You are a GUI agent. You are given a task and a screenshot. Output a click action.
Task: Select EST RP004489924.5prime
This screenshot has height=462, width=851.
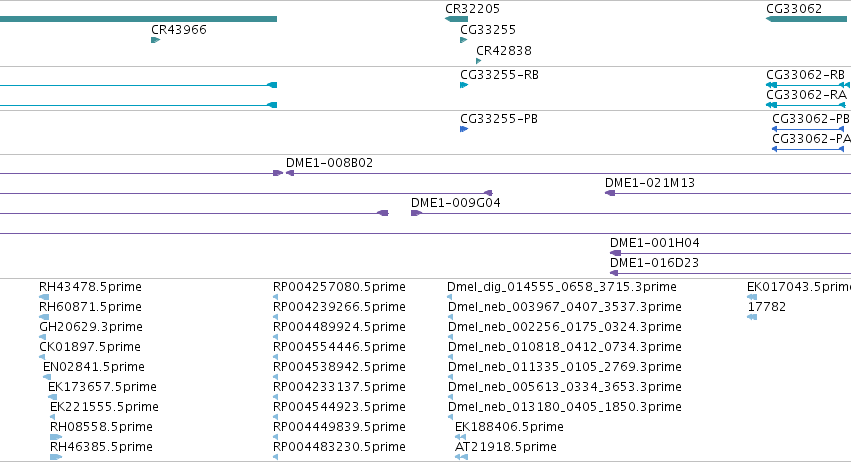click(x=339, y=327)
